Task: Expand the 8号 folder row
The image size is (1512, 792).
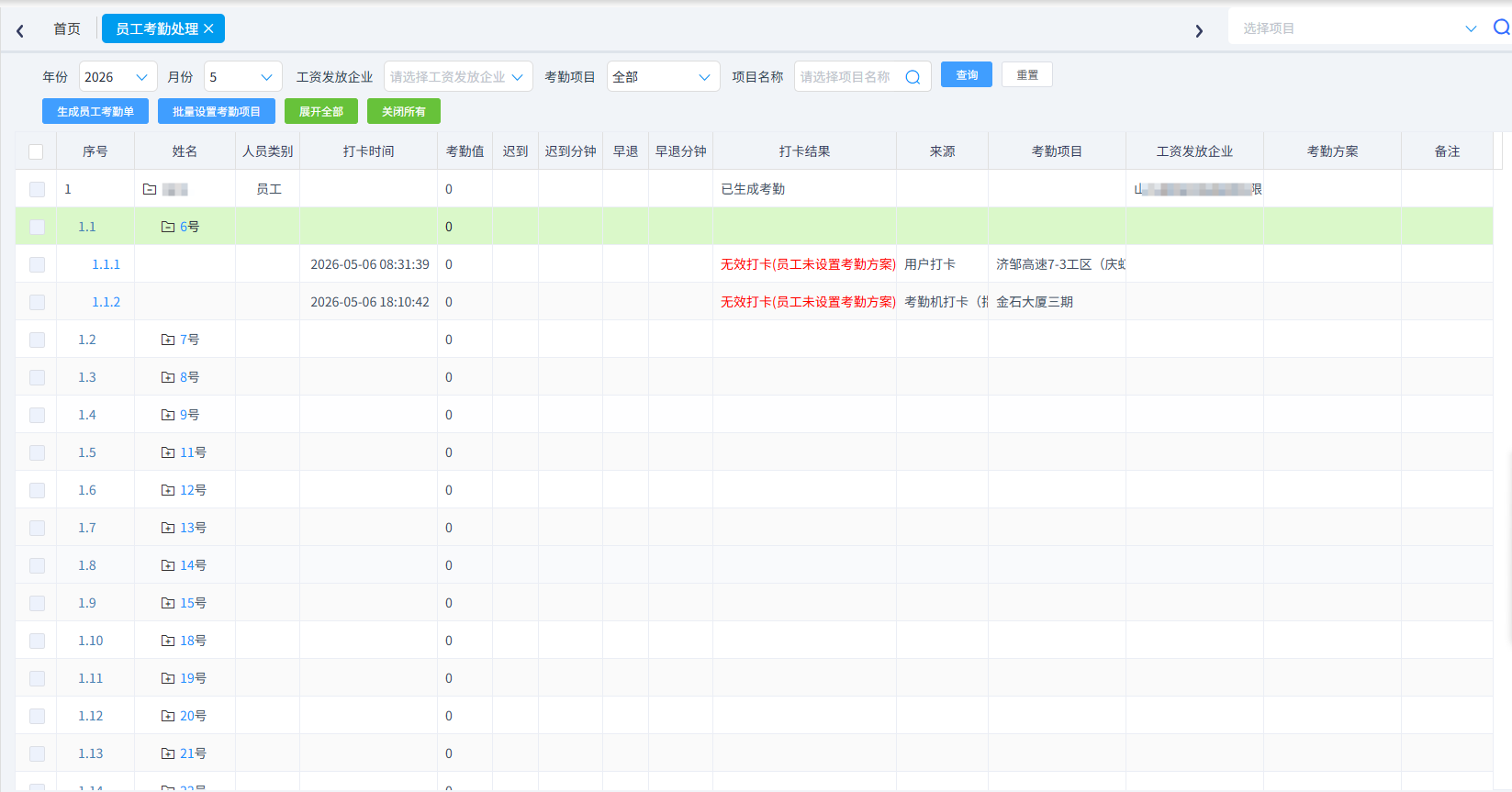Action: (x=168, y=377)
